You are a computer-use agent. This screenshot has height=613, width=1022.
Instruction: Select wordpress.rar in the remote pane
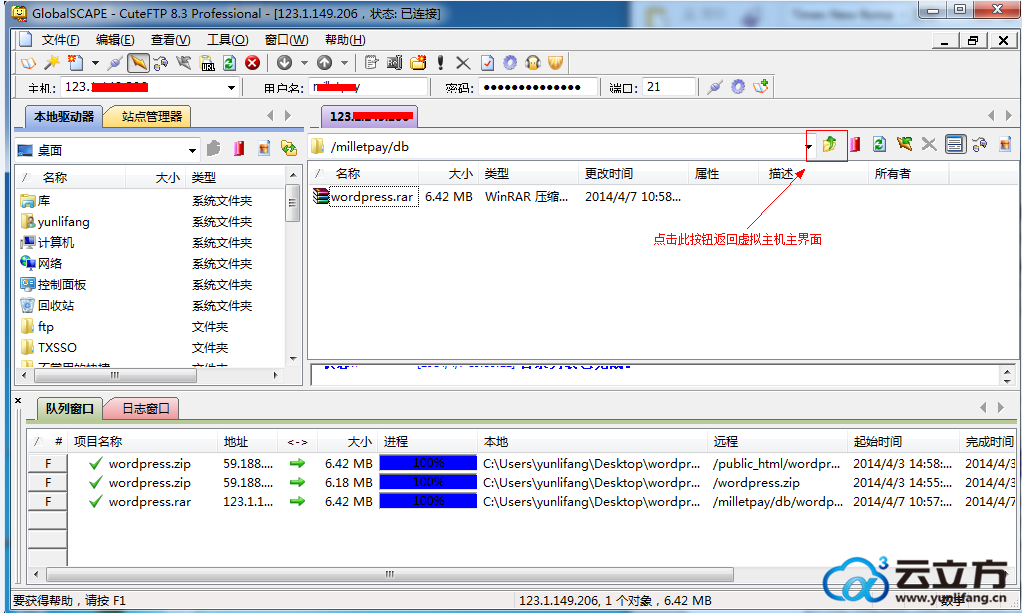(x=373, y=196)
